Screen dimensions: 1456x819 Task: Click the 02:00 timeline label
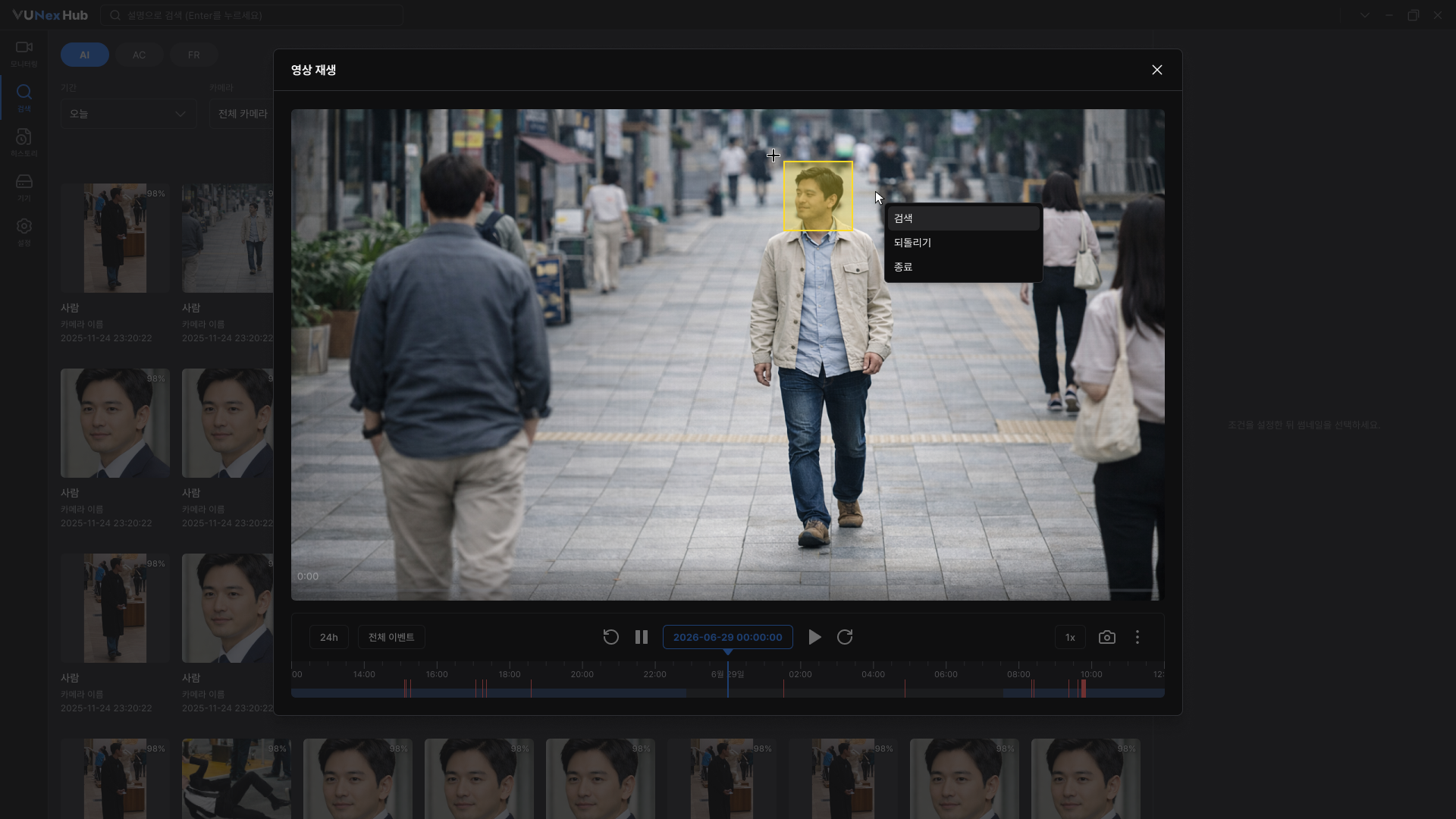(800, 674)
